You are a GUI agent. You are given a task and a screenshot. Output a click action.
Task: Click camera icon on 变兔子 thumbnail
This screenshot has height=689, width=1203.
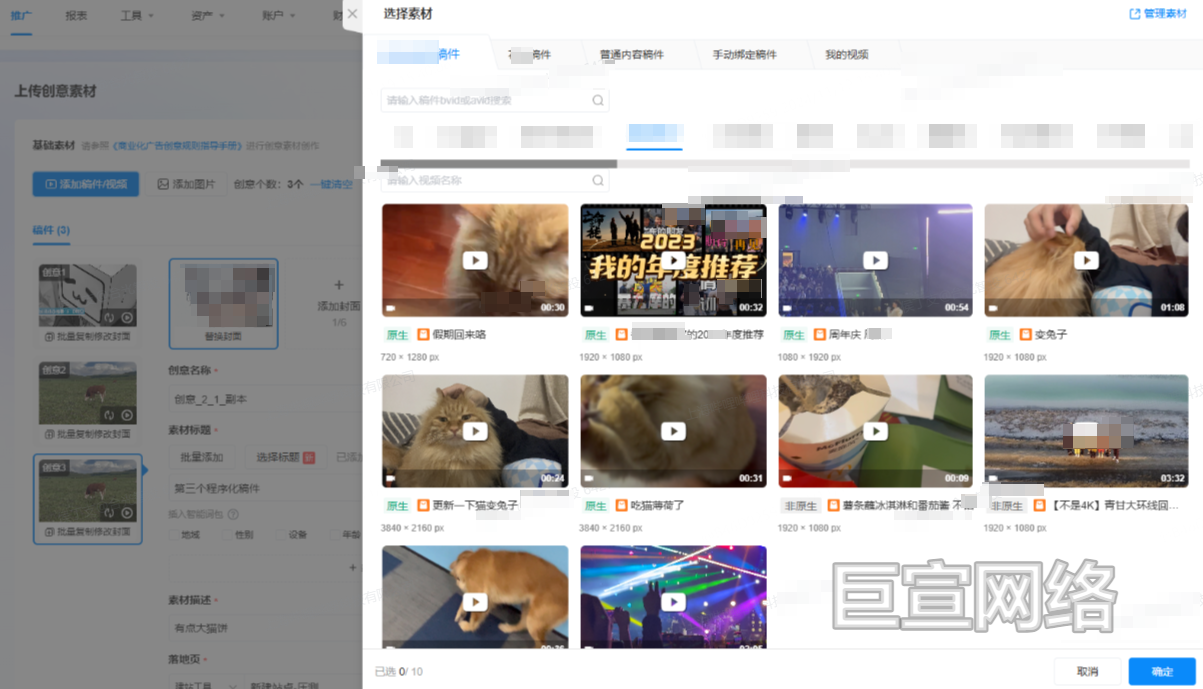(x=992, y=308)
